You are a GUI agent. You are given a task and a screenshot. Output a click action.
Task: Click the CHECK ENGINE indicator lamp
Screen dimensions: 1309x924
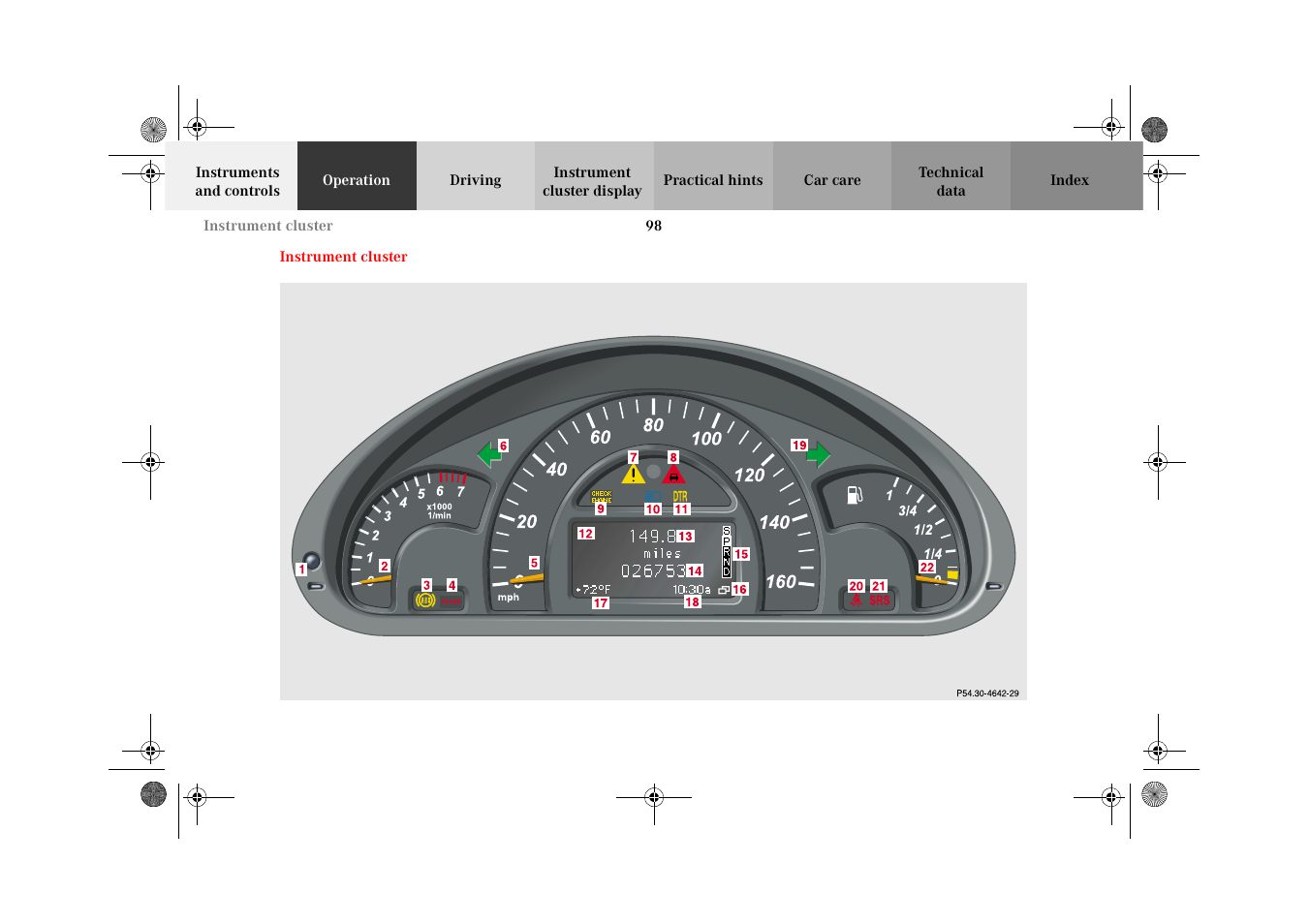point(602,497)
